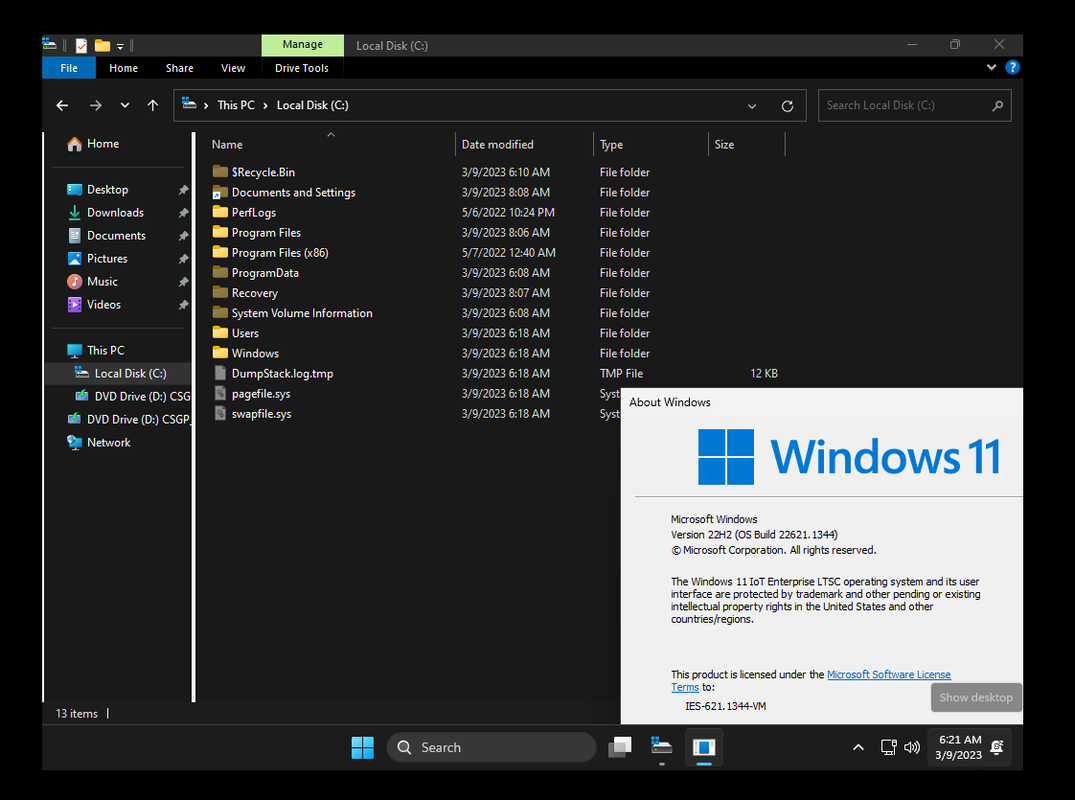Expand the address bar history dropdown
Viewport: 1075px width, 800px height.
tap(752, 106)
